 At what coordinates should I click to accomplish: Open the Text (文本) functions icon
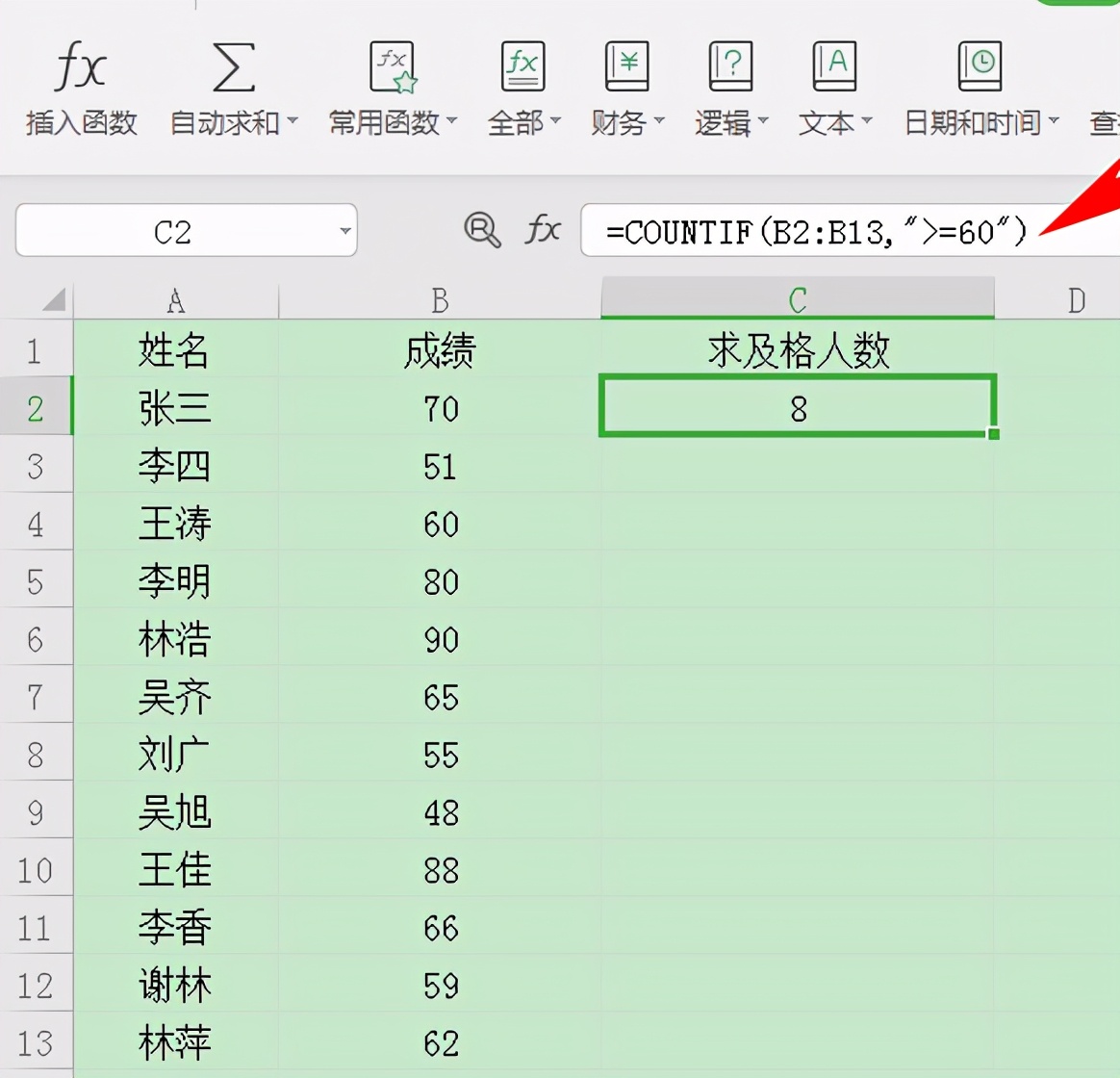tap(834, 66)
